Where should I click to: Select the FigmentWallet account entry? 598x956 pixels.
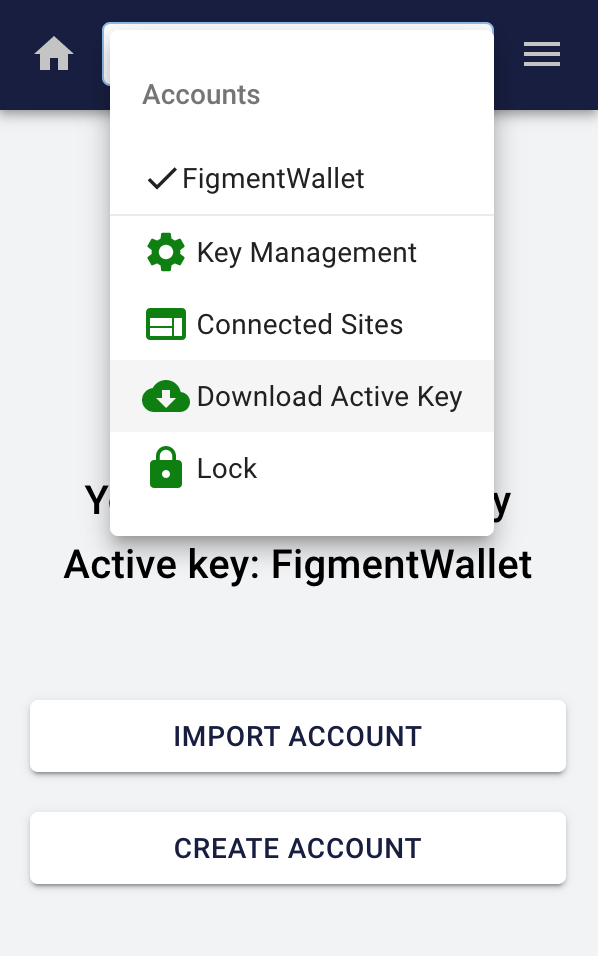[302, 179]
